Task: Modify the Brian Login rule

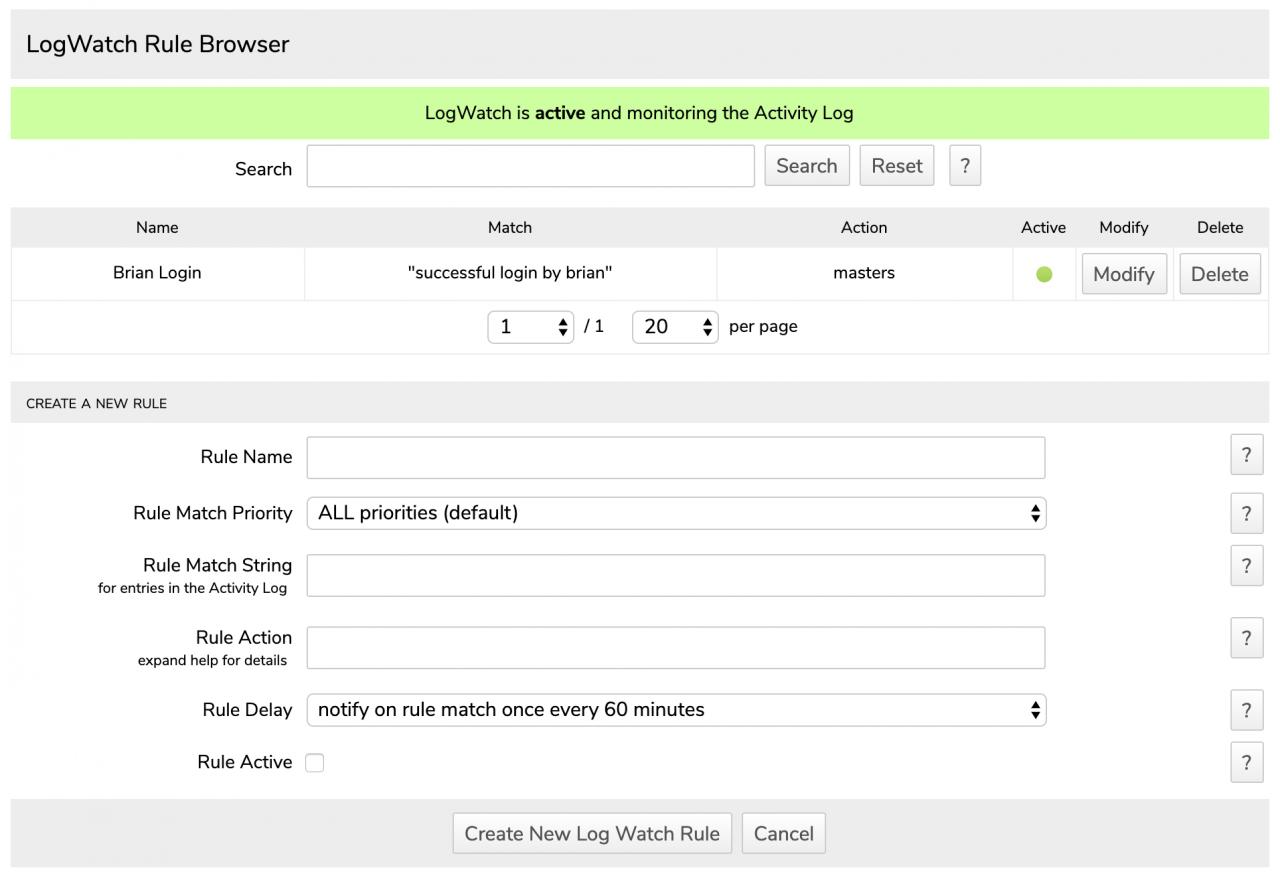Action: [1123, 274]
